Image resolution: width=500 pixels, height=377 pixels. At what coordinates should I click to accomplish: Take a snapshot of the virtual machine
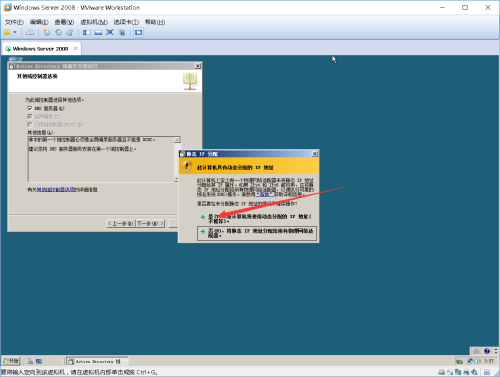tap(47, 32)
